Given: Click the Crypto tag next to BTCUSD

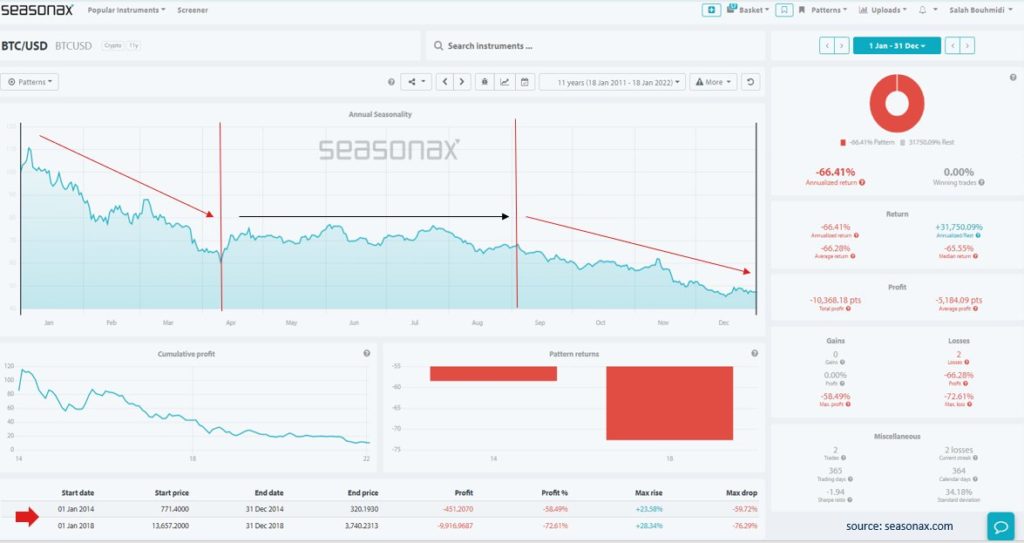Looking at the screenshot, I should [x=113, y=46].
